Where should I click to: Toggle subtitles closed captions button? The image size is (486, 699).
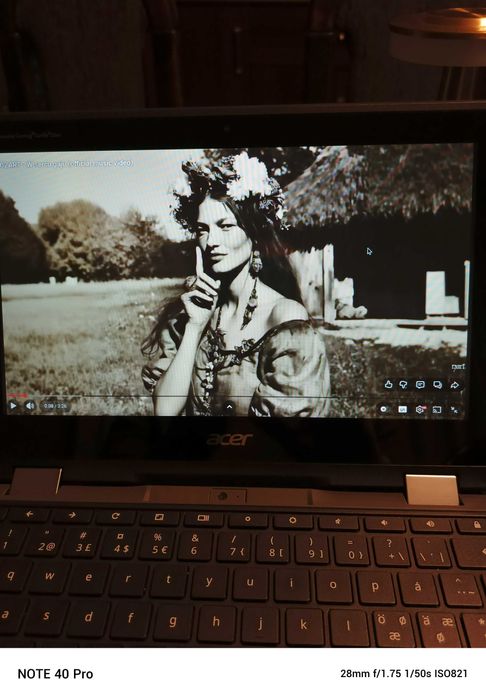point(402,409)
